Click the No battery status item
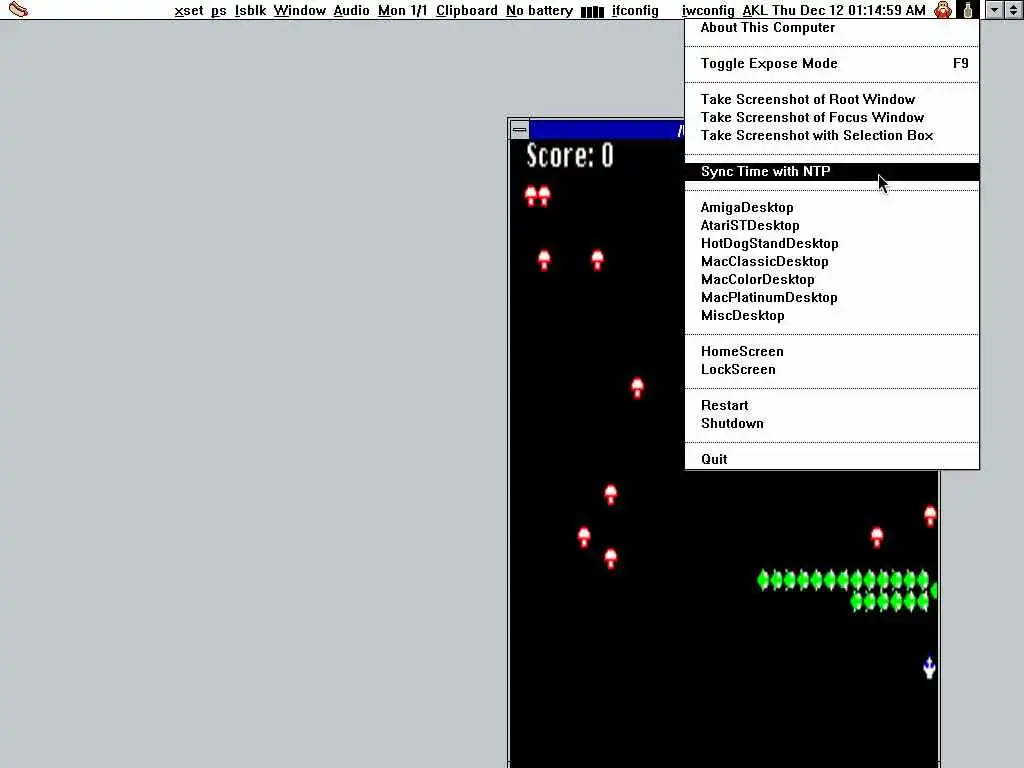This screenshot has width=1024, height=768. (539, 10)
